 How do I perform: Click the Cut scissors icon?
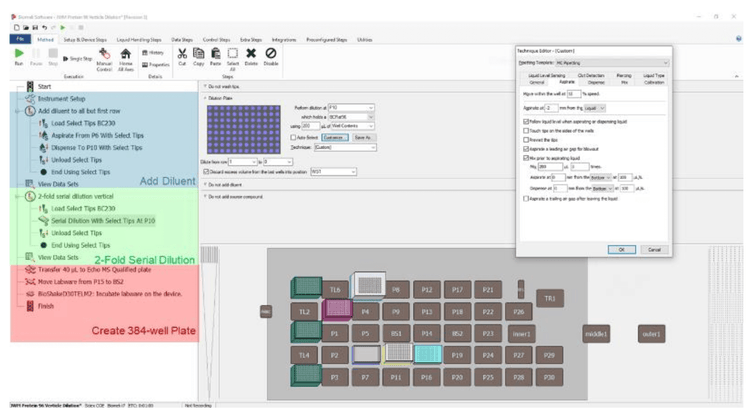tap(183, 58)
